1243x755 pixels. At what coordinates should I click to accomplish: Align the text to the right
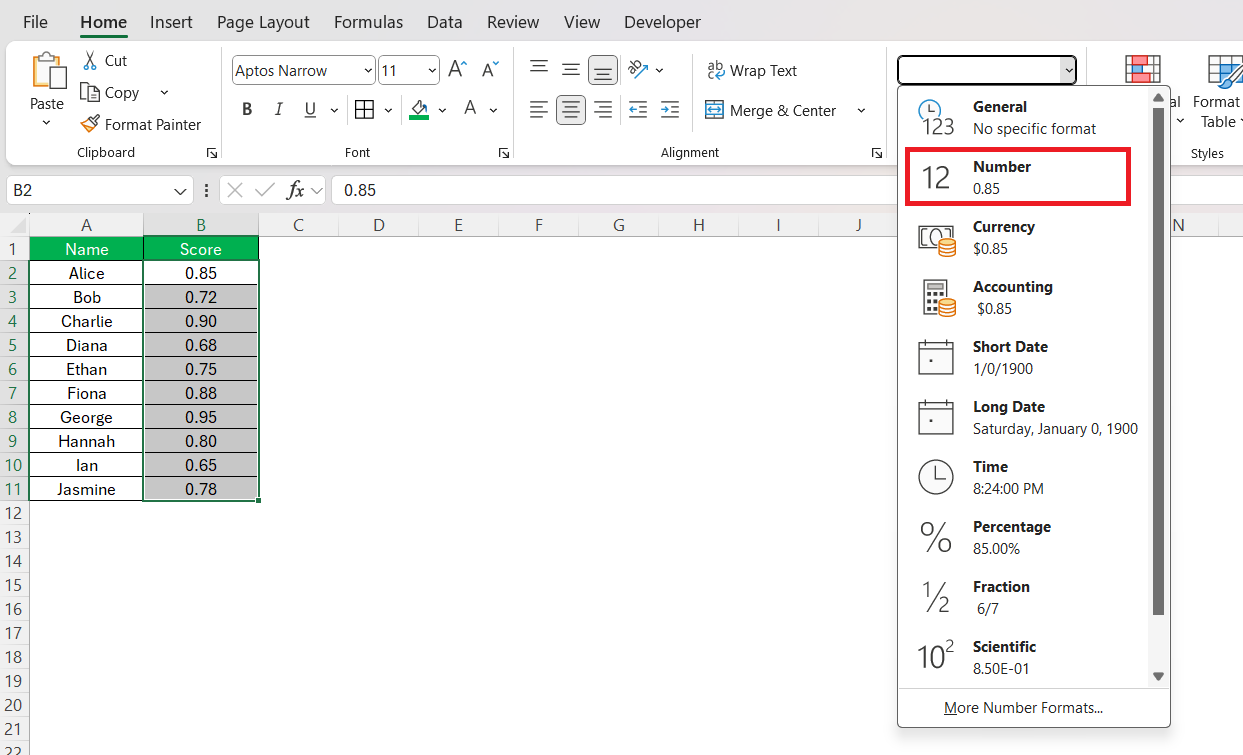click(x=603, y=110)
